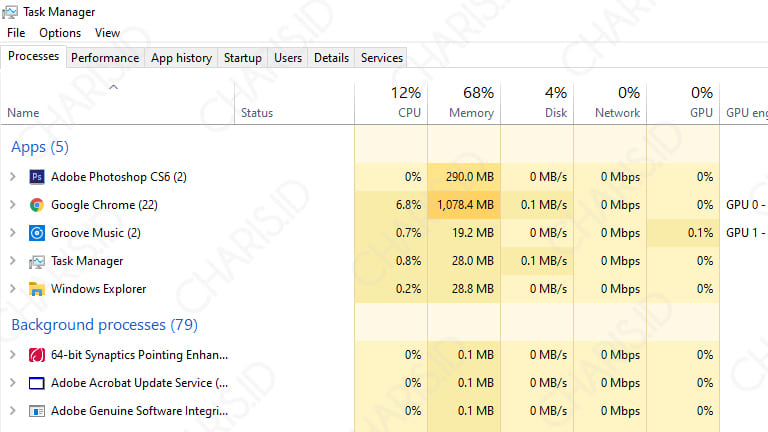768x432 pixels.
Task: Select the Background processes (79) heading
Action: pyautogui.click(x=104, y=325)
